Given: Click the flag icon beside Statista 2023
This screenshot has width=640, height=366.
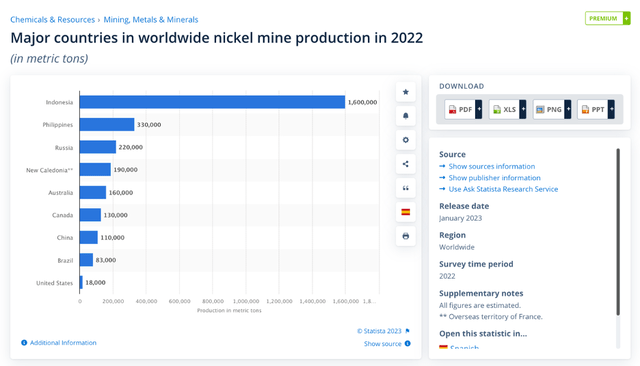Looking at the screenshot, I should 407,331.
